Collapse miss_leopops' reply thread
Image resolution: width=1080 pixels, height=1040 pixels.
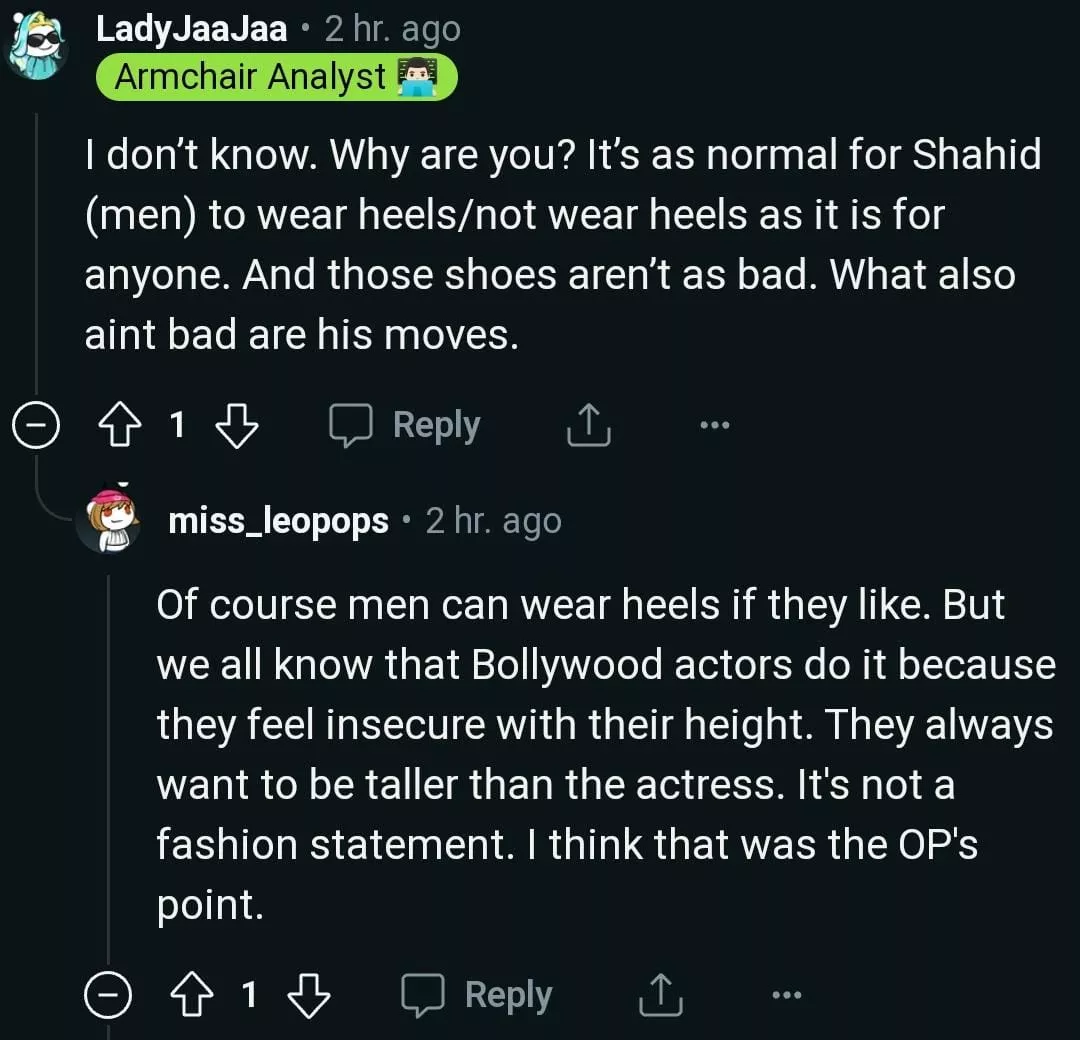click(107, 995)
